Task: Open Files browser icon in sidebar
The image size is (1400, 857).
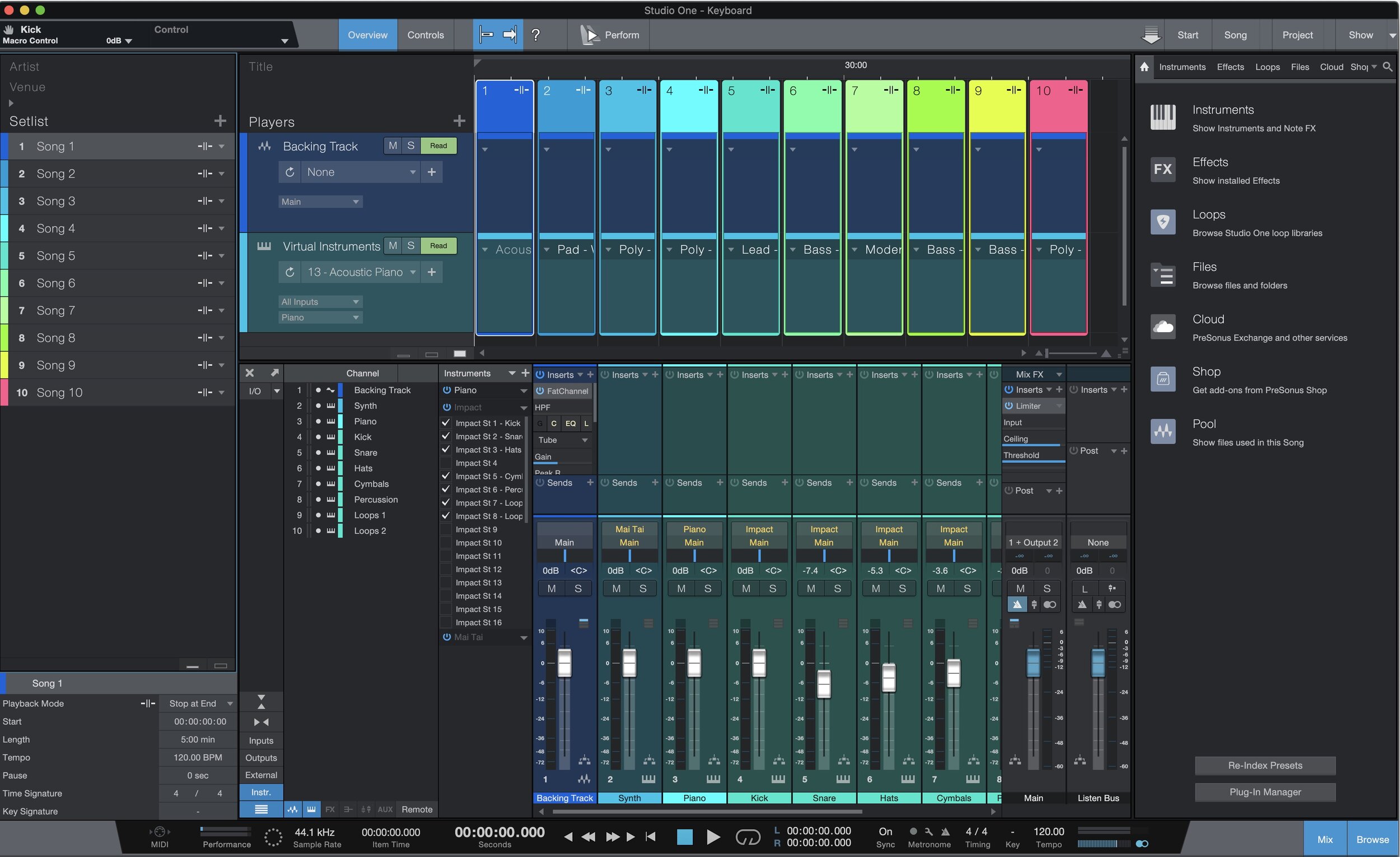Action: tap(1163, 275)
